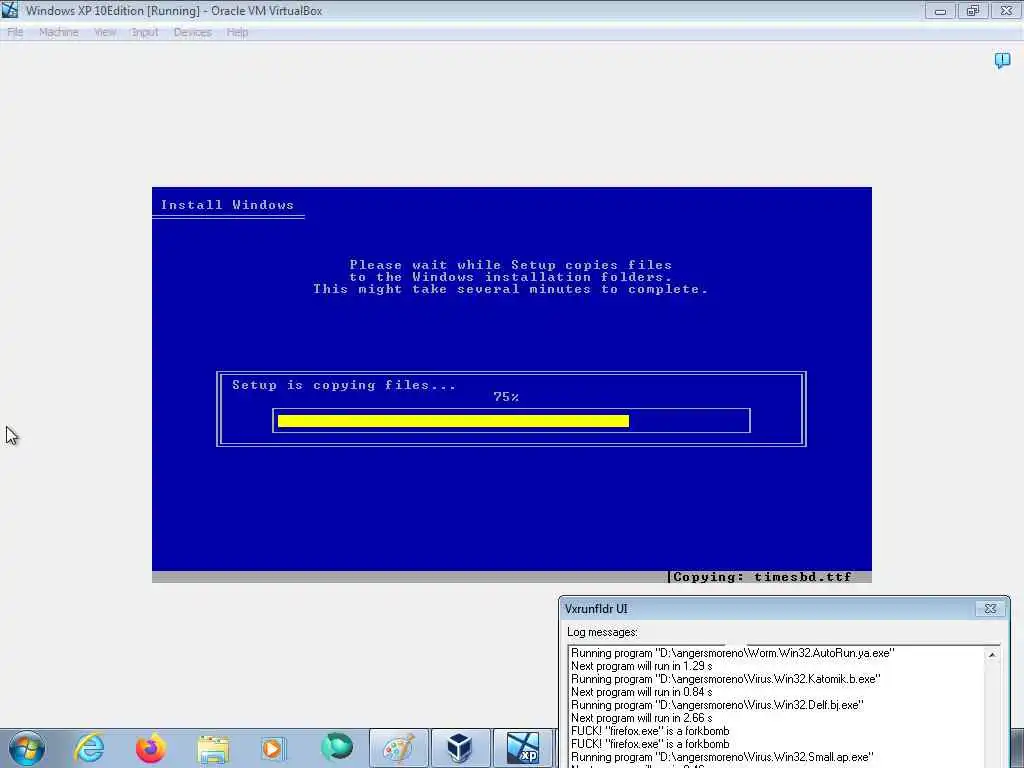Screen dimensions: 1024x768
Task: Click the yellow setup progress bar
Action: pyautogui.click(x=453, y=421)
